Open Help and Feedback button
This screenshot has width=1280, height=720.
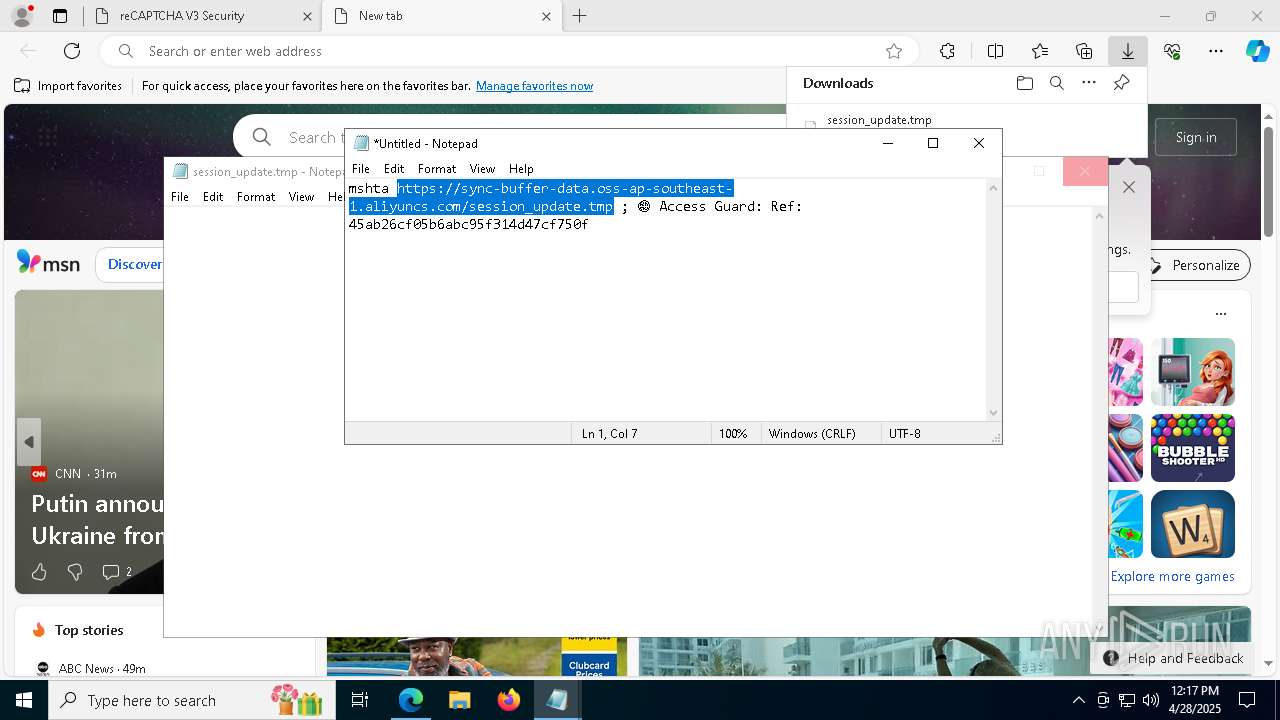[1173, 658]
